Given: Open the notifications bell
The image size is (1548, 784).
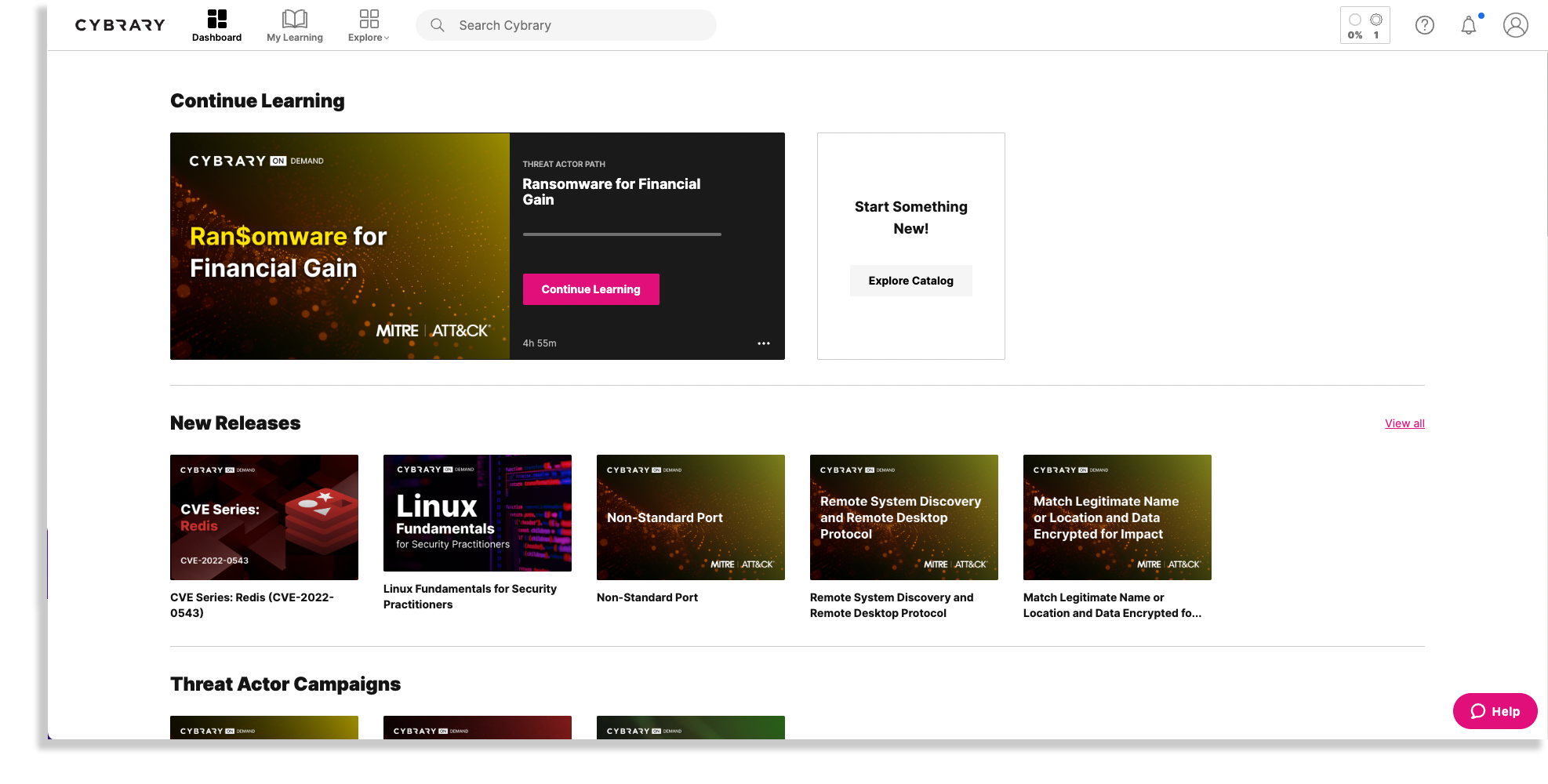Looking at the screenshot, I should tap(1469, 25).
